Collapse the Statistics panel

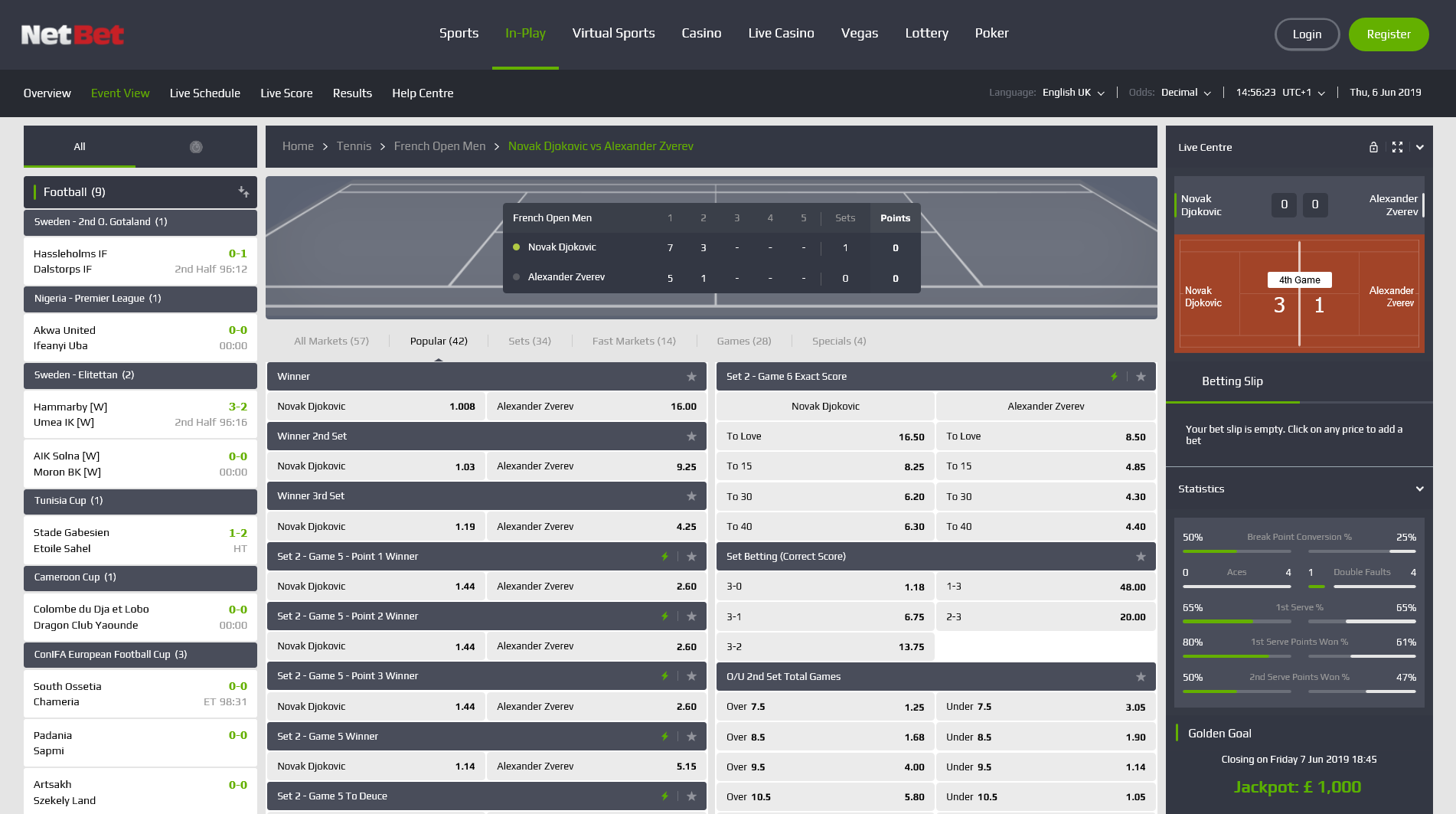(x=1420, y=489)
